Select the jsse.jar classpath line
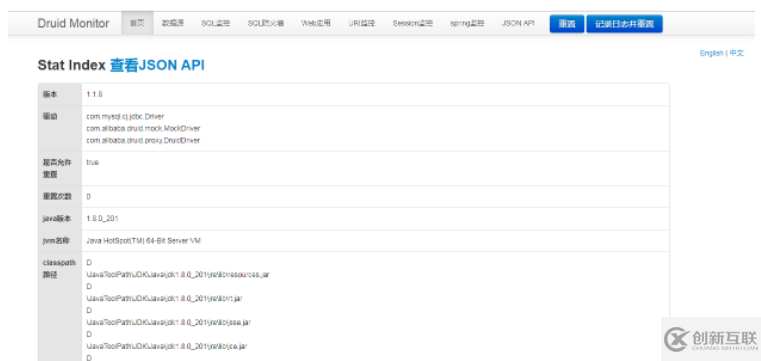Image resolution: width=761 pixels, height=361 pixels. [x=168, y=322]
